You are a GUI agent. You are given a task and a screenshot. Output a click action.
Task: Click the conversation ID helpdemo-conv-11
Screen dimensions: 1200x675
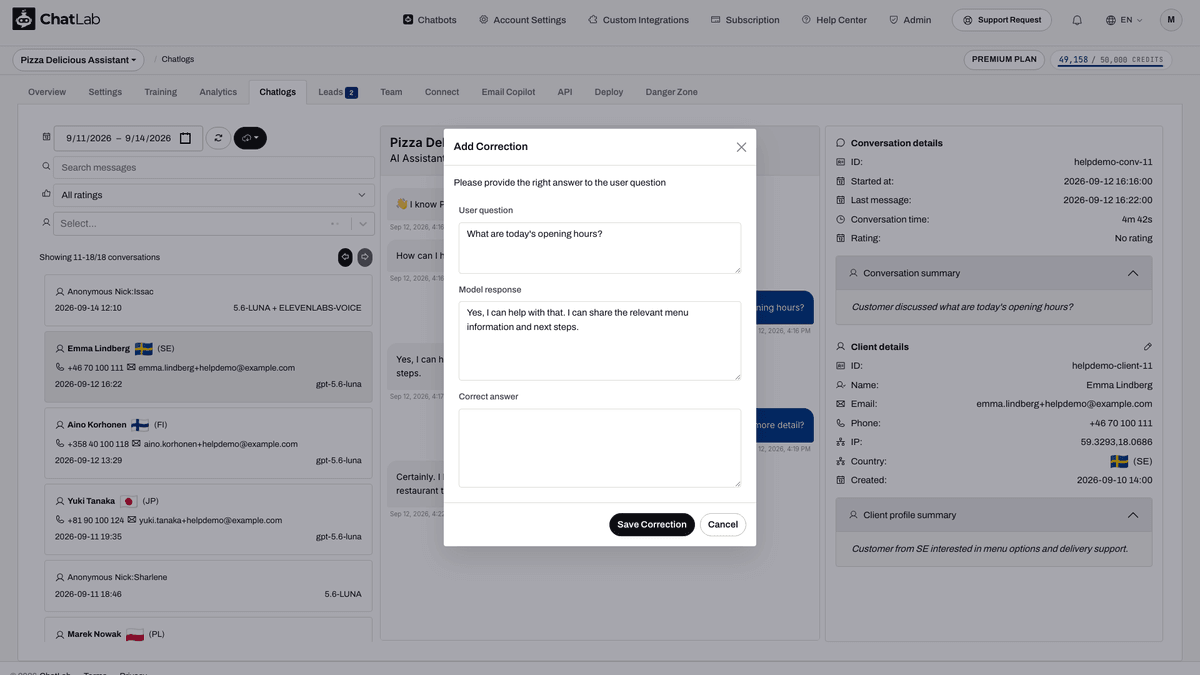[x=1112, y=162]
